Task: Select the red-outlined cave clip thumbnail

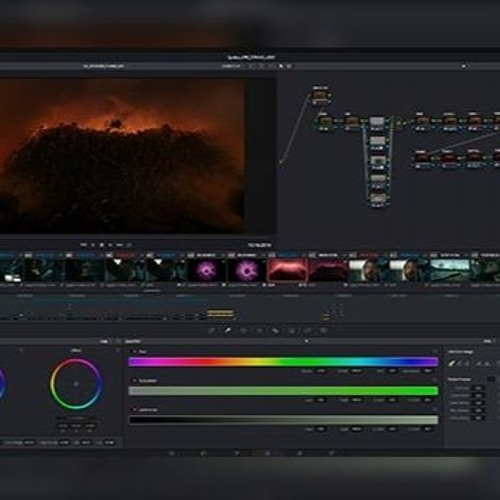Action: [287, 270]
